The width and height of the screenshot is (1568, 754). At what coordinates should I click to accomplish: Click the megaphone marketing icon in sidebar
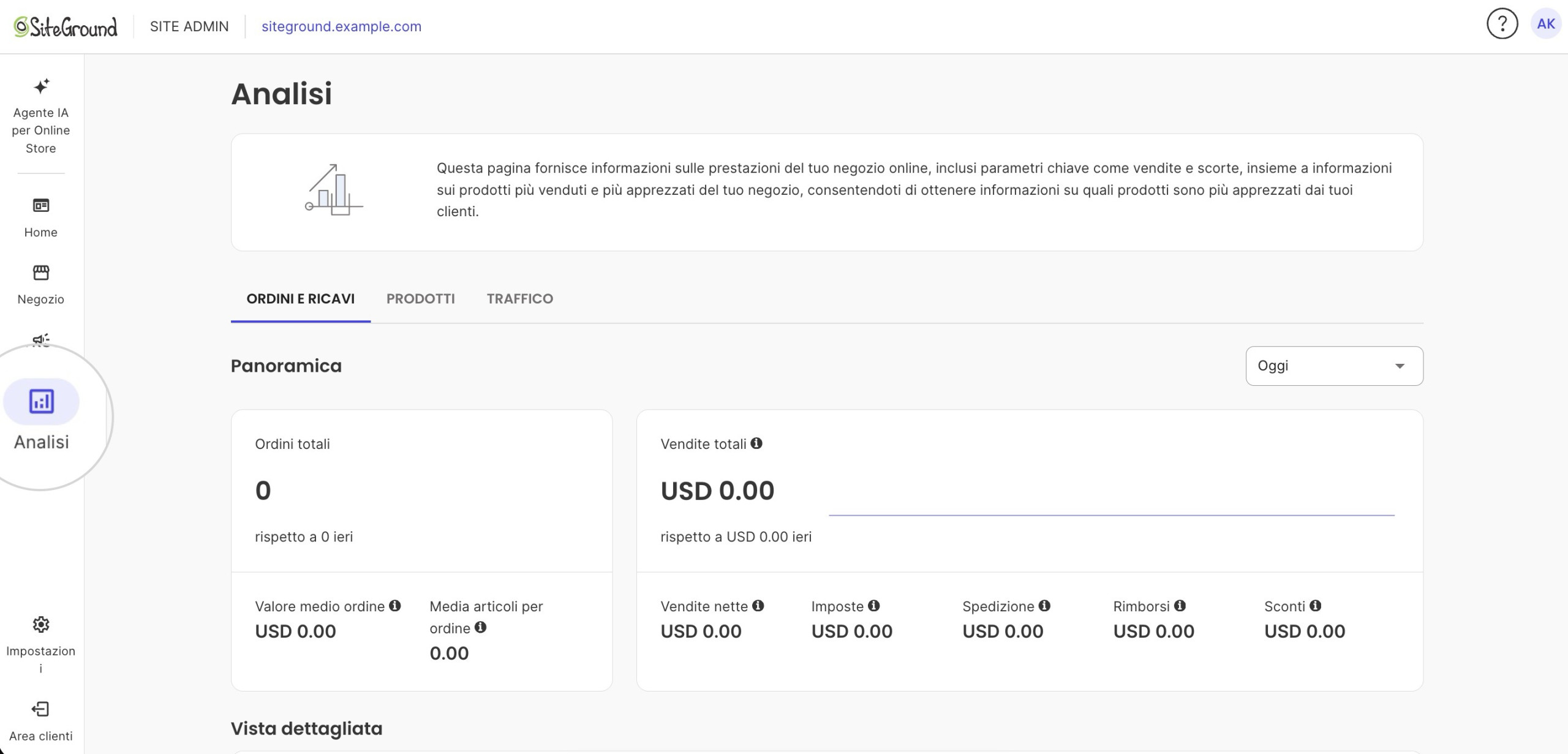pyautogui.click(x=41, y=340)
